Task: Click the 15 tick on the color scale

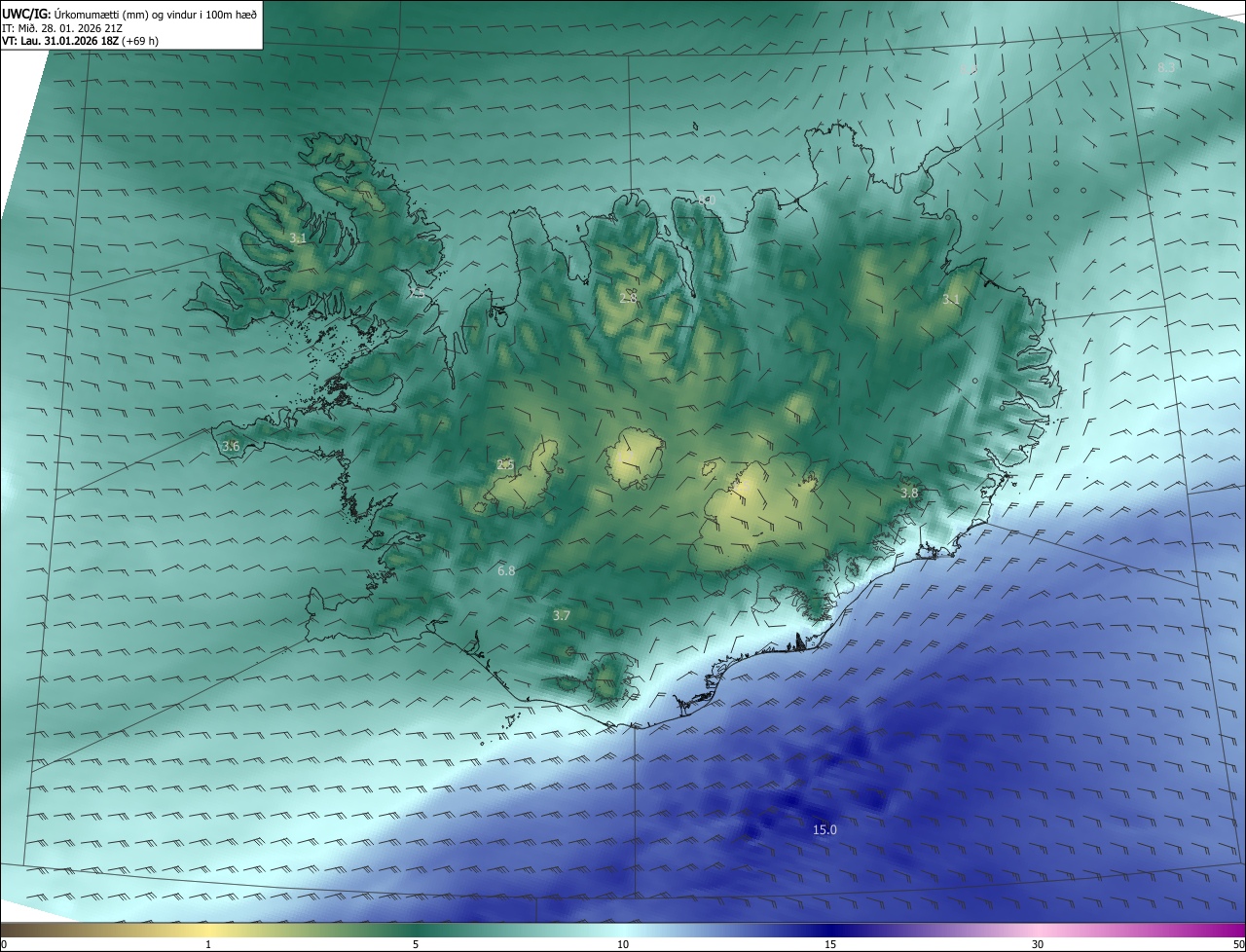Action: [830, 944]
